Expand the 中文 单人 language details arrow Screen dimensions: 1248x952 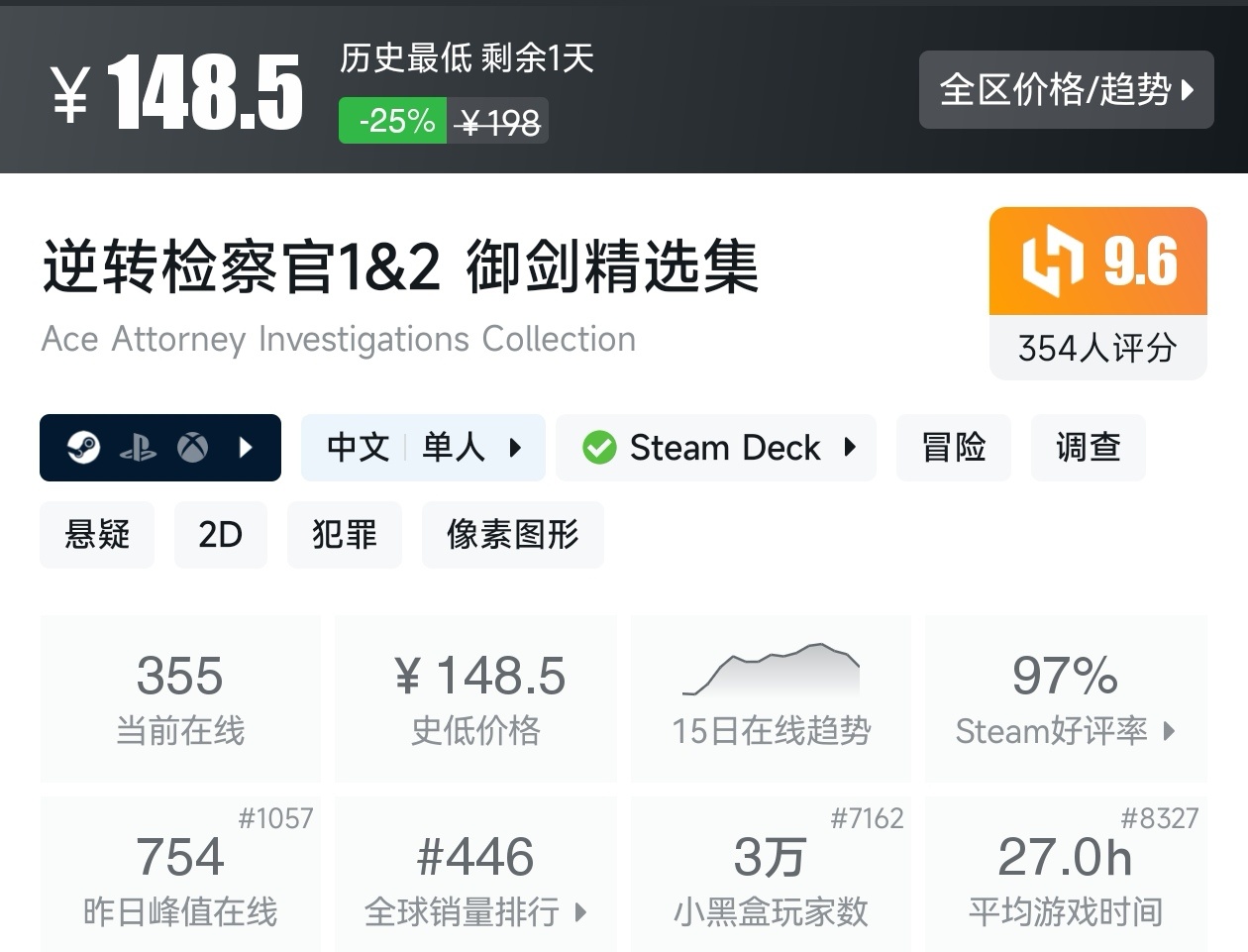[515, 448]
